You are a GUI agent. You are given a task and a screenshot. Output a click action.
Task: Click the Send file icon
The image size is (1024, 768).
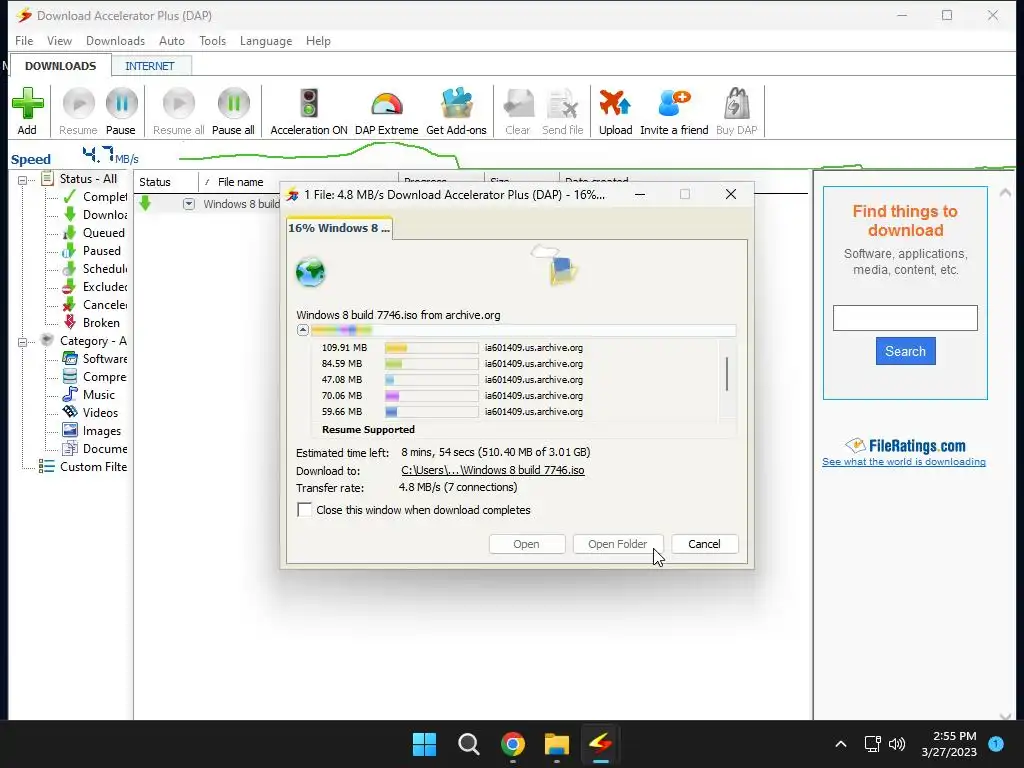(562, 104)
